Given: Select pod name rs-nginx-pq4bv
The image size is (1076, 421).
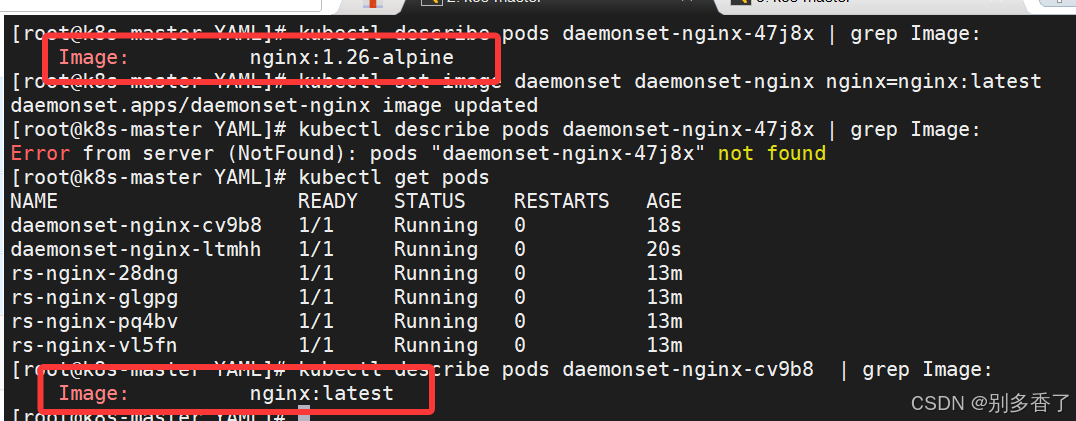Looking at the screenshot, I should [94, 322].
